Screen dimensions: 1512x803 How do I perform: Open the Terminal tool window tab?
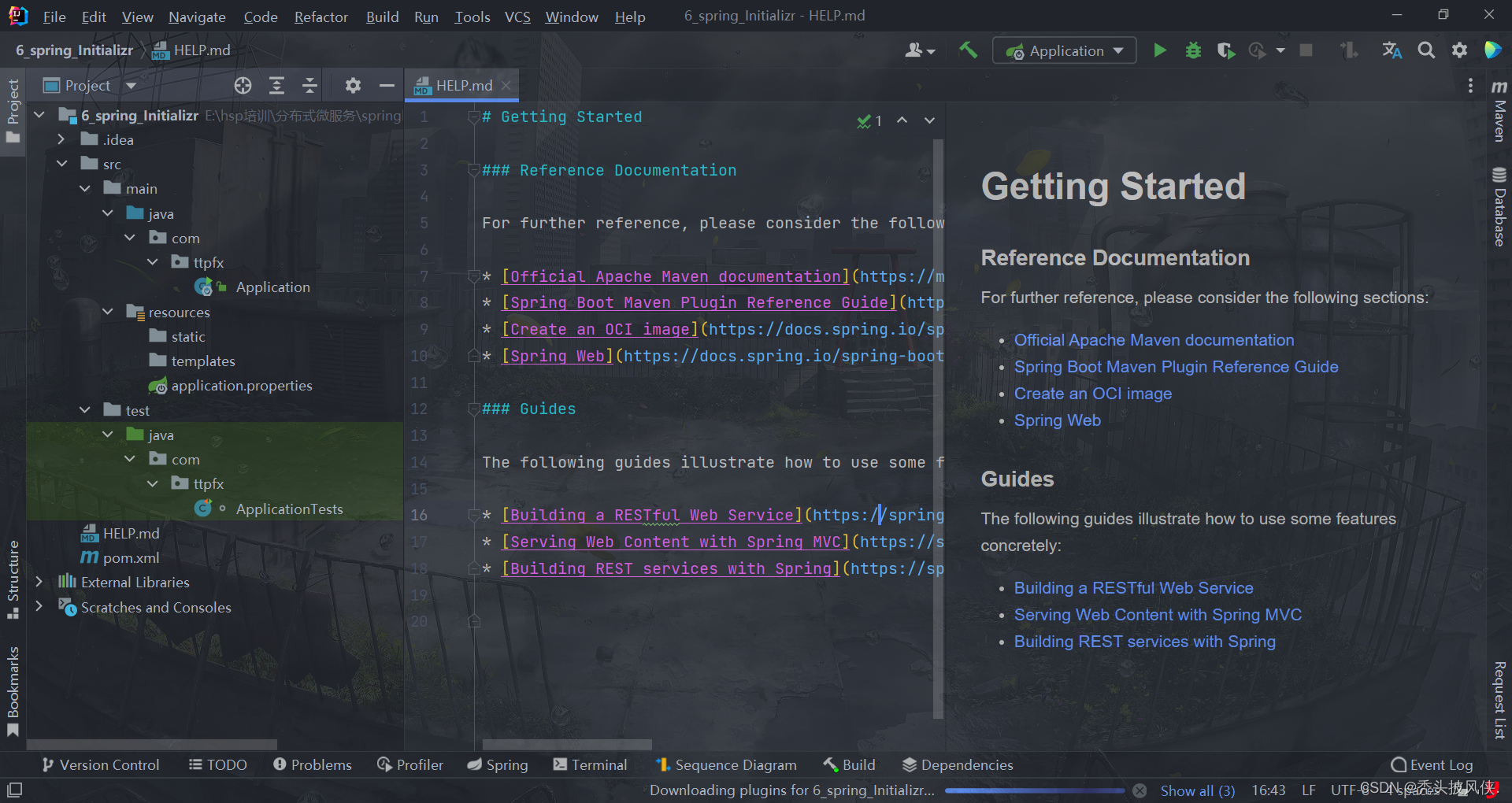pos(590,764)
